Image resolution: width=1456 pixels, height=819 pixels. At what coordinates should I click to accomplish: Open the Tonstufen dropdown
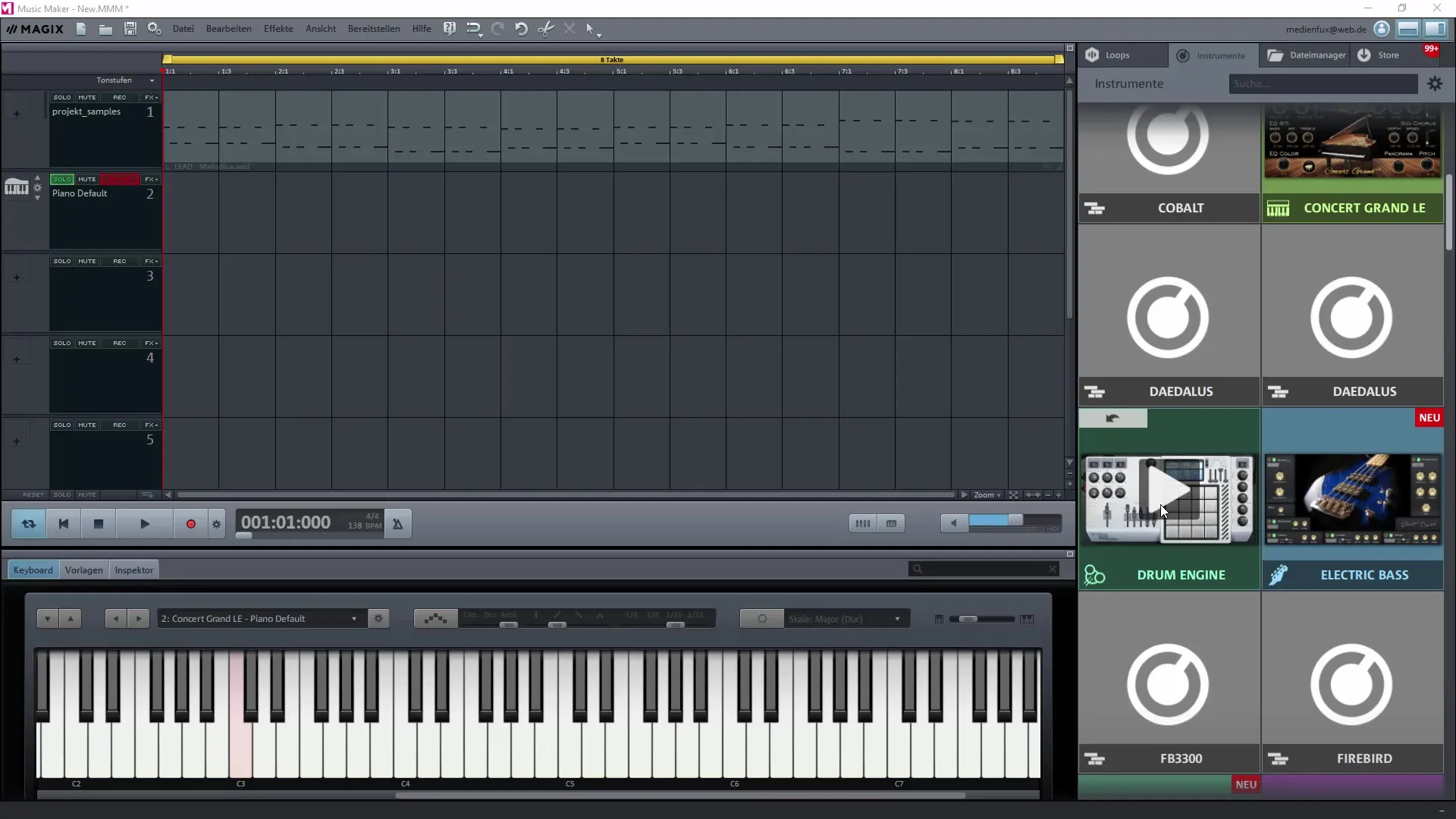(x=125, y=80)
